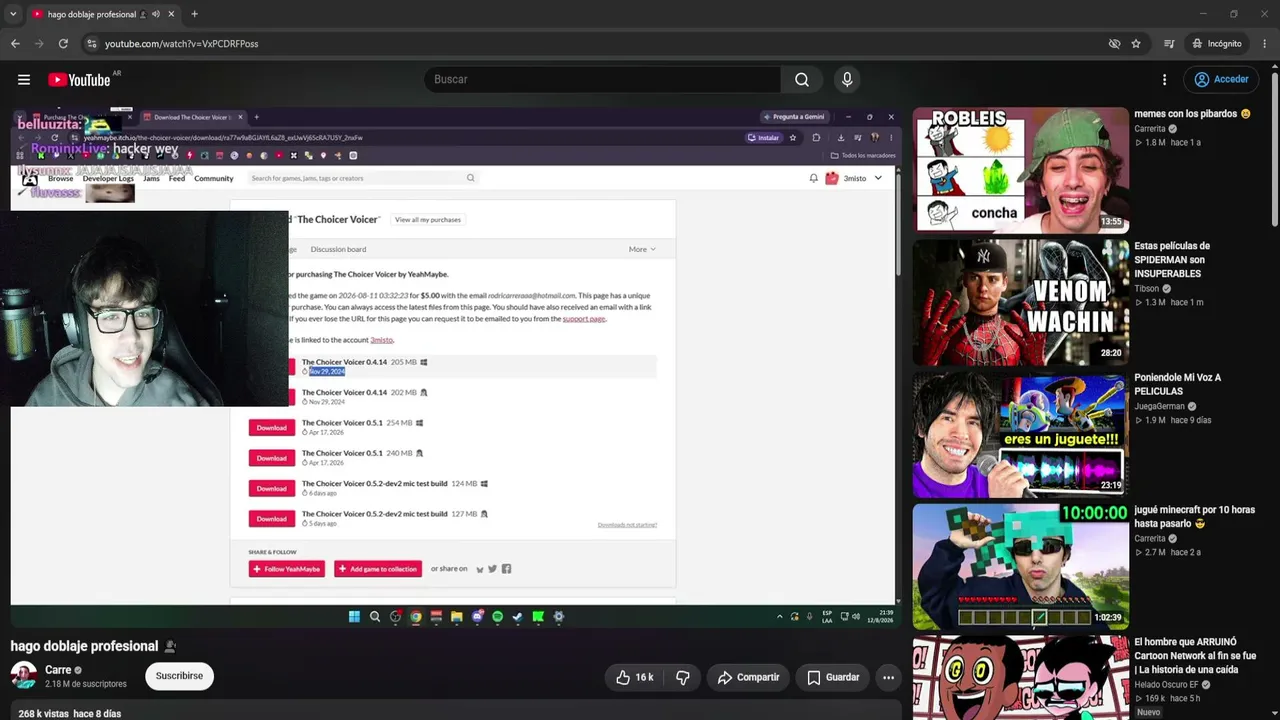Screen dimensions: 1280x720
Task: Click the Suscribirse button
Action: point(179,676)
